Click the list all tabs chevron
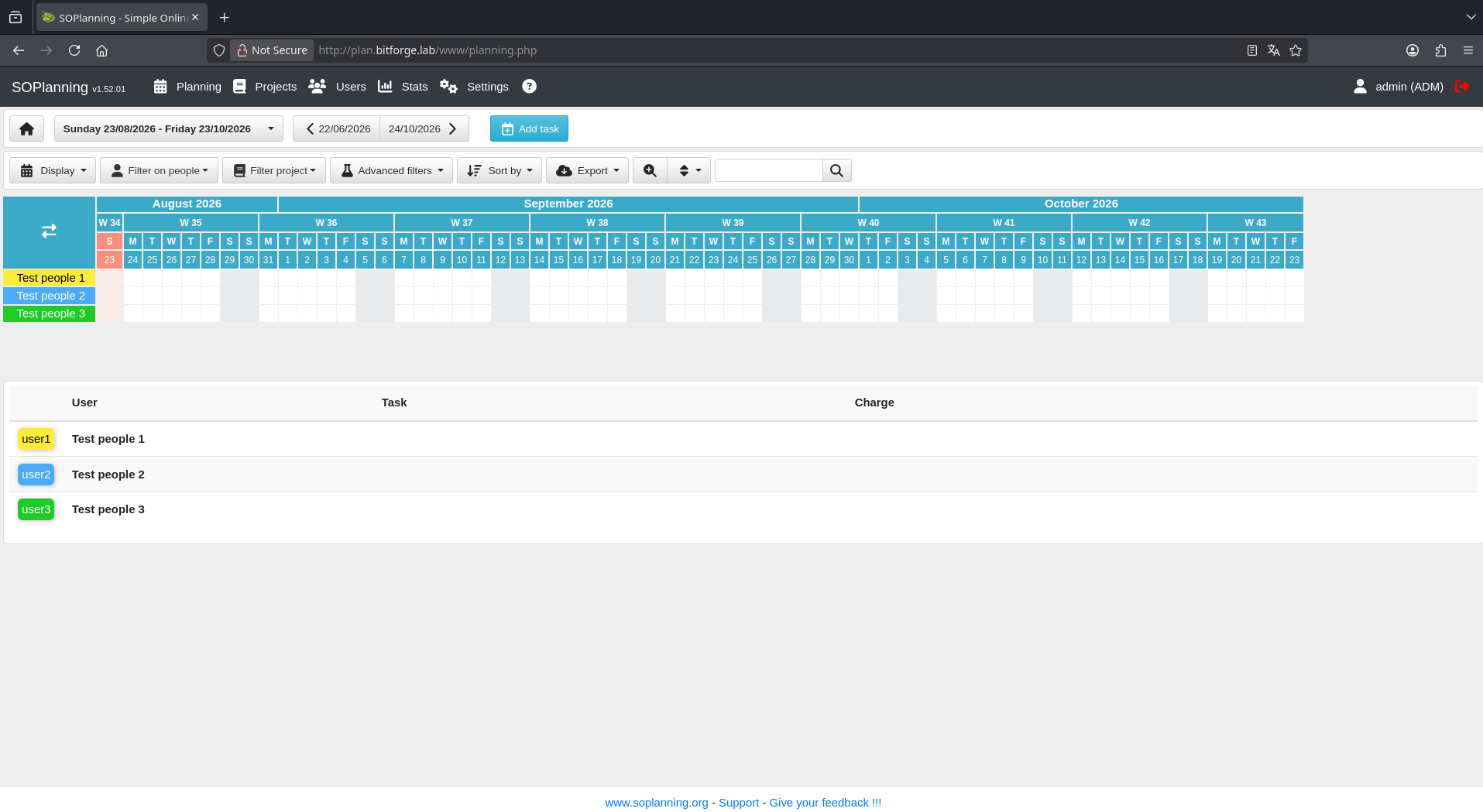 click(1471, 17)
